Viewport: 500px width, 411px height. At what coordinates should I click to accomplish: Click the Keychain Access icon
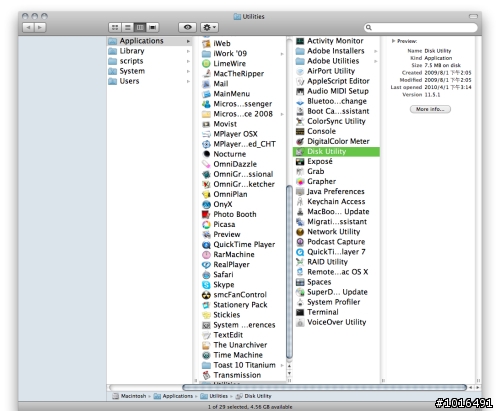coord(300,202)
